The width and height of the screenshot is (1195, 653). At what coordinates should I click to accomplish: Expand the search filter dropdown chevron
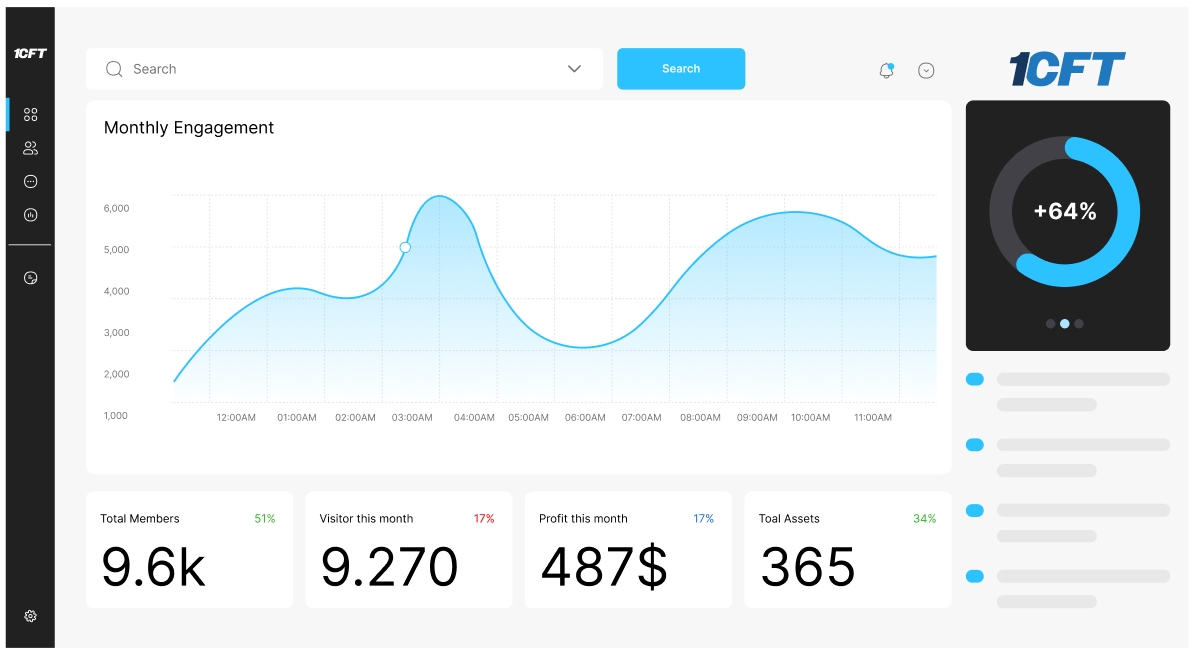pos(573,69)
